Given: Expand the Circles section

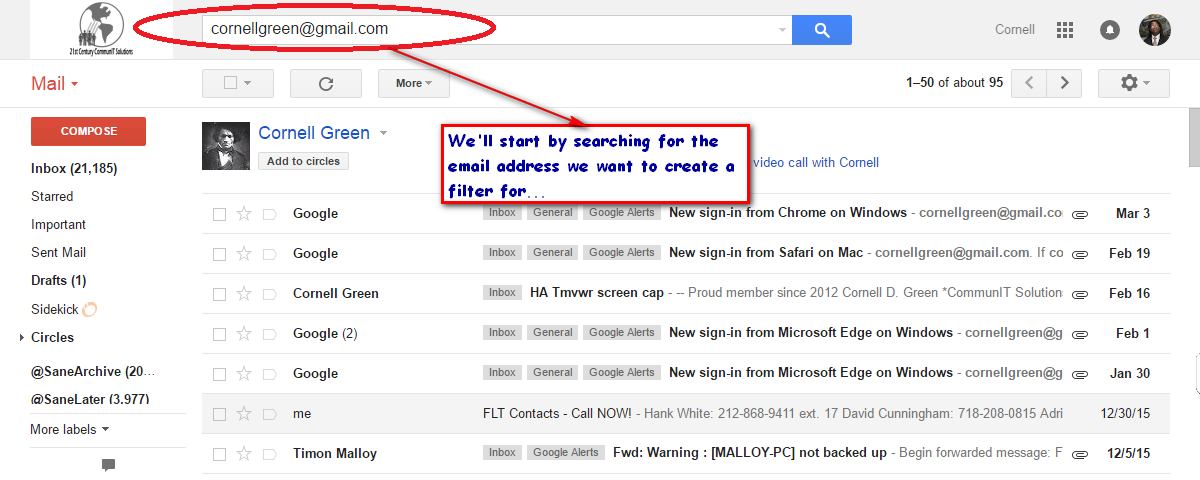Looking at the screenshot, I should click(x=22, y=338).
